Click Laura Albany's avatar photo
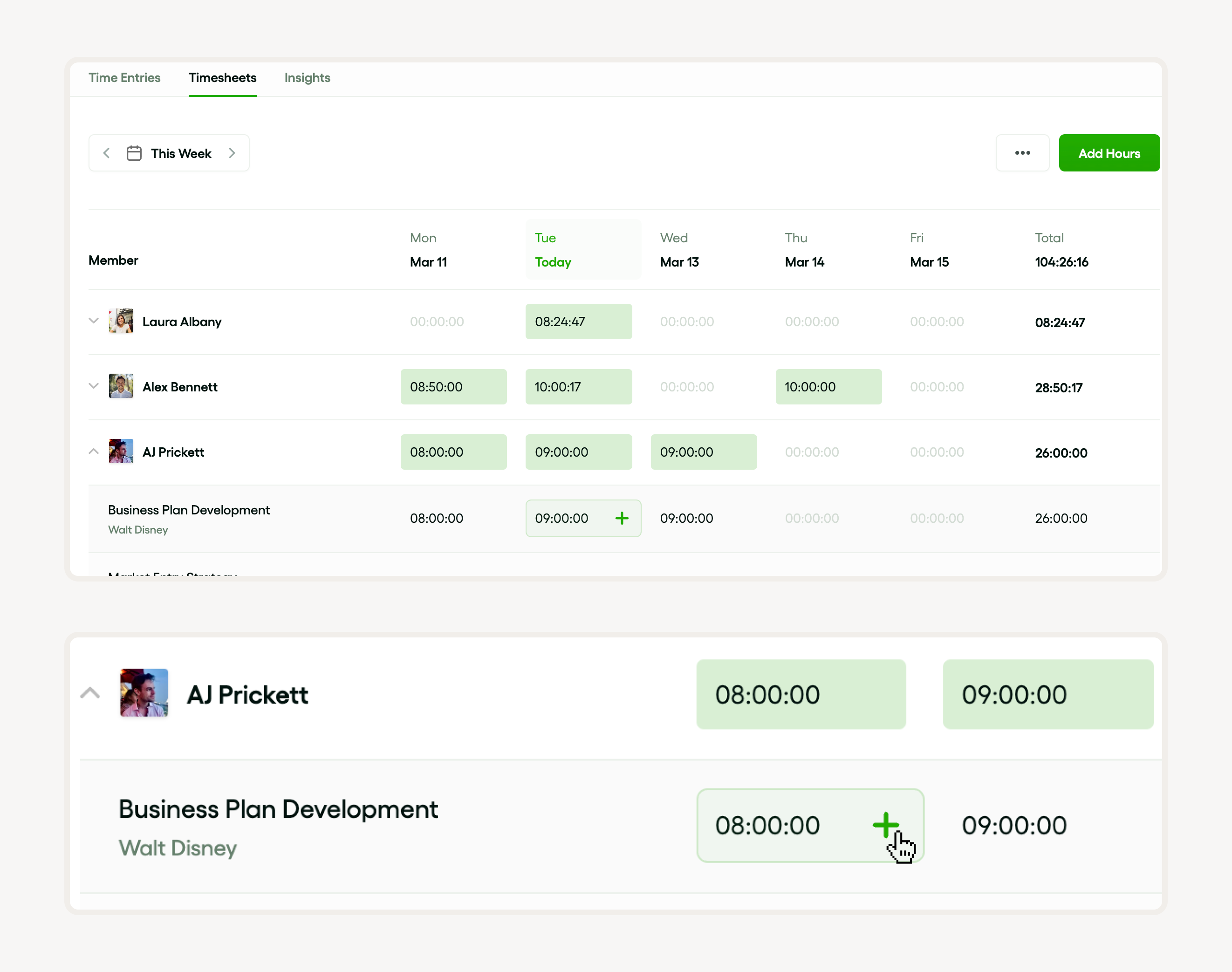This screenshot has width=1232, height=972. 121,321
